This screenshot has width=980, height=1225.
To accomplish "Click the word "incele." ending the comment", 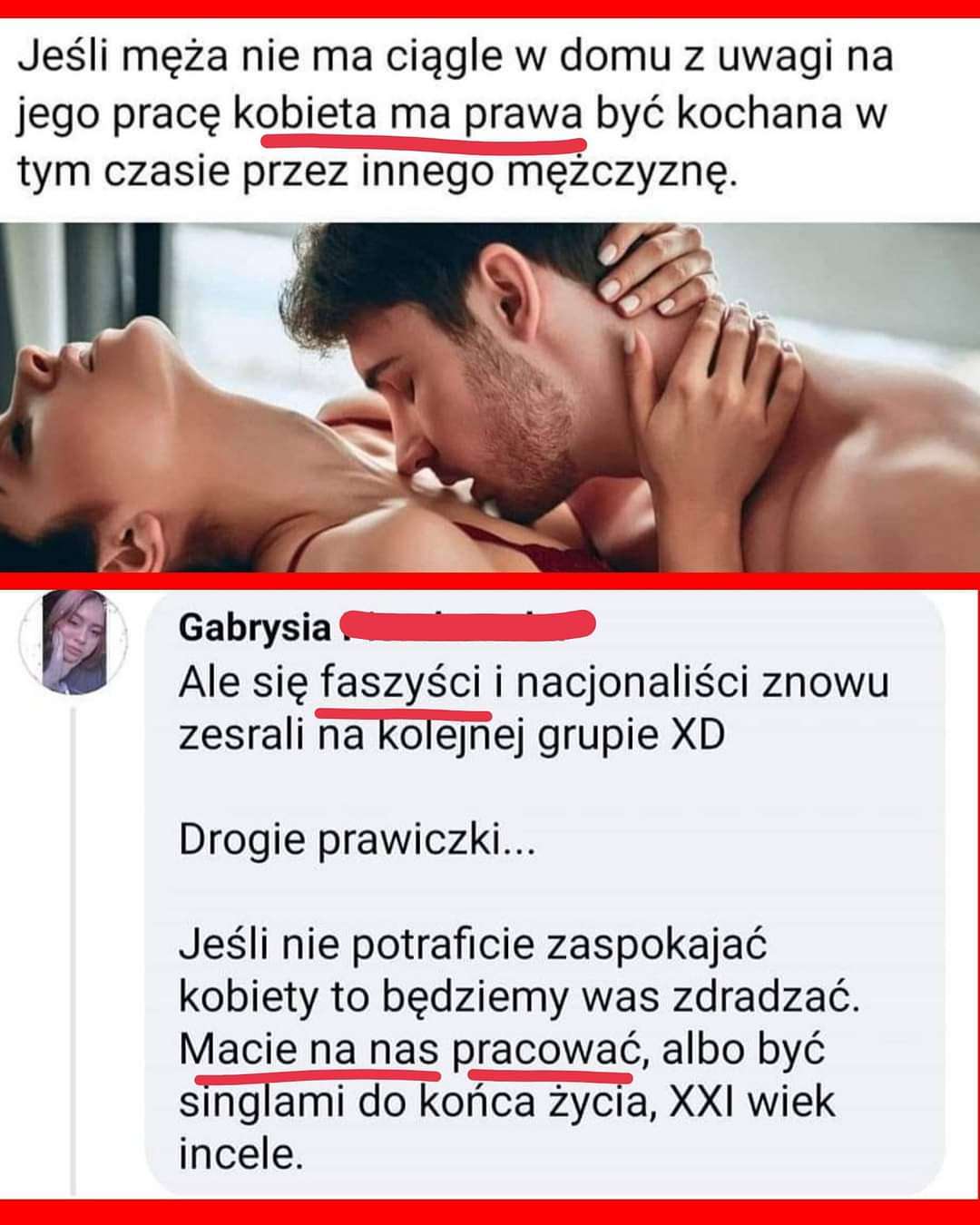I will coord(240,1155).
